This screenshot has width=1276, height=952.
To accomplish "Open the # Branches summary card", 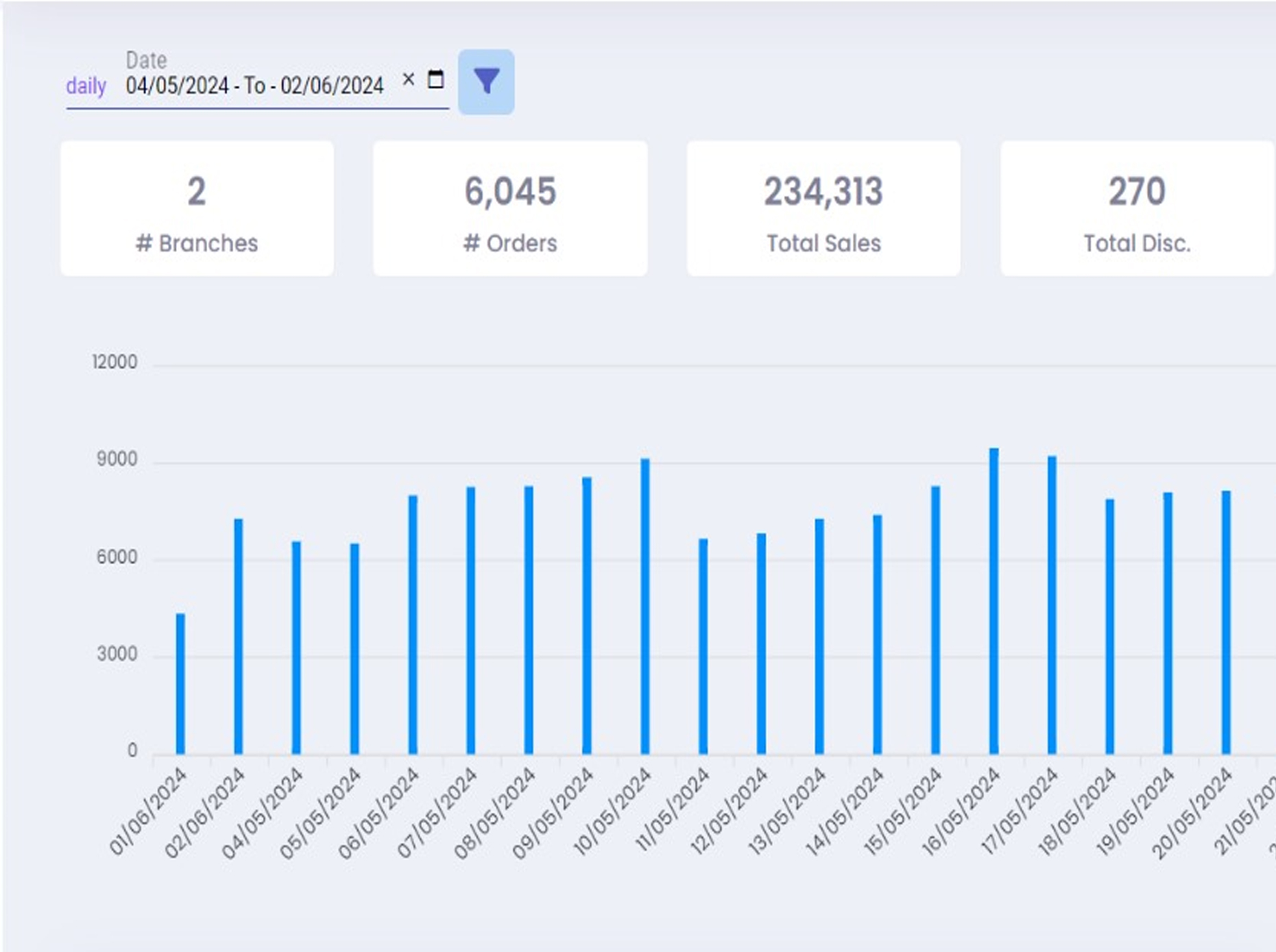I will point(197,208).
